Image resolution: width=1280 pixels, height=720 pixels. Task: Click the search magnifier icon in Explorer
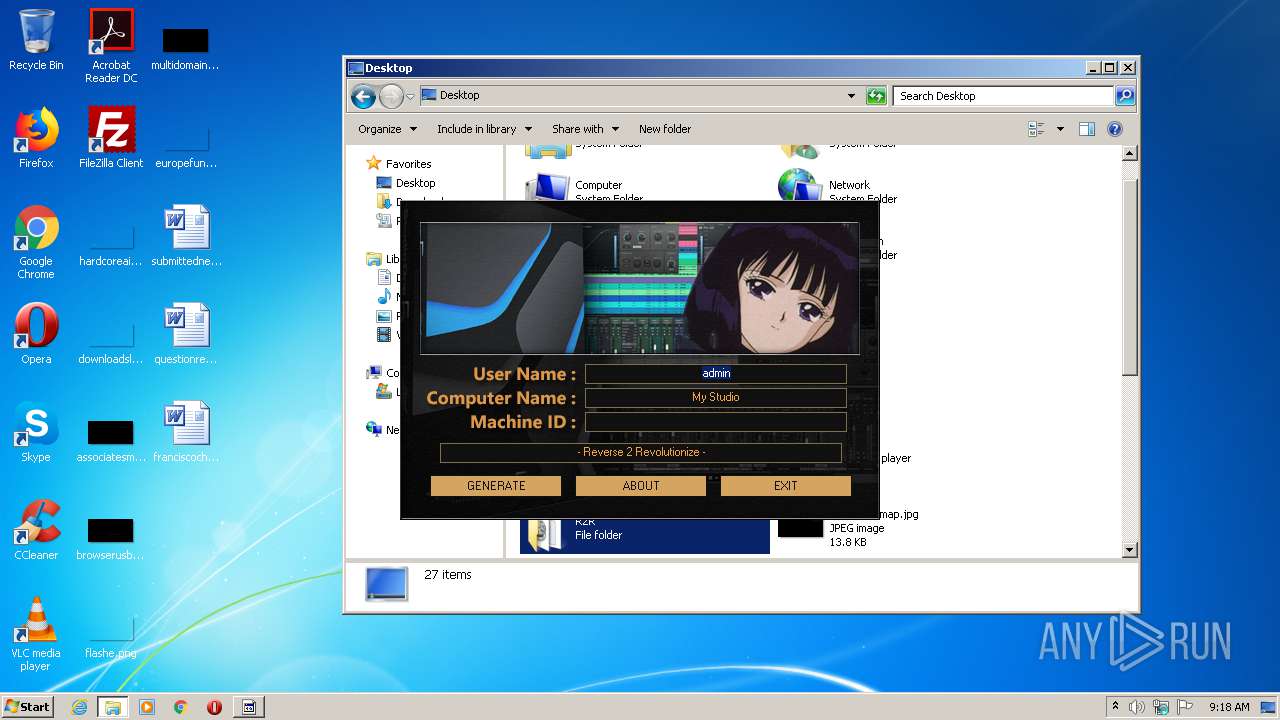tap(1125, 96)
